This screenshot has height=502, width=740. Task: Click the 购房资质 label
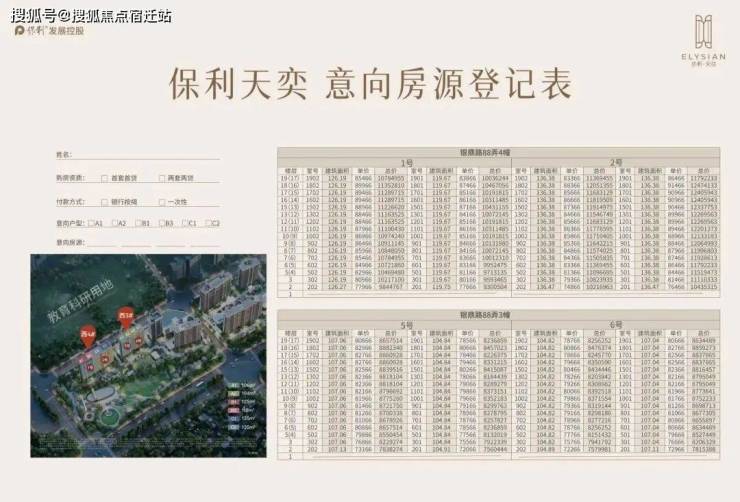pos(70,178)
